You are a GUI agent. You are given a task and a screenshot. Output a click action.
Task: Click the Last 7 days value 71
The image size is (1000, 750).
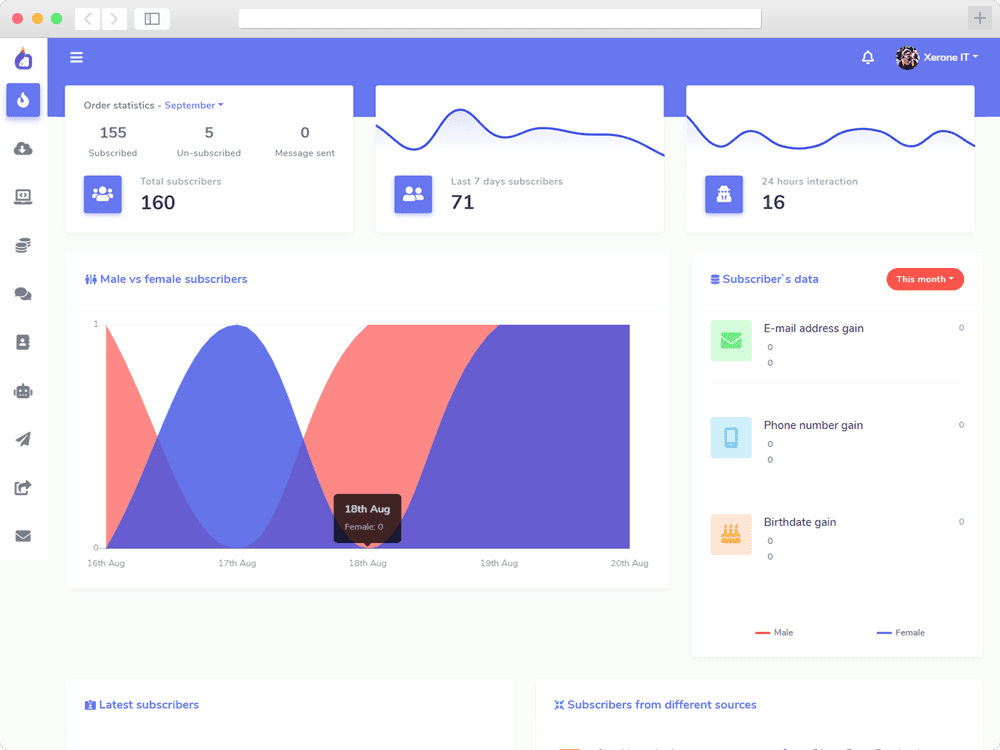462,202
